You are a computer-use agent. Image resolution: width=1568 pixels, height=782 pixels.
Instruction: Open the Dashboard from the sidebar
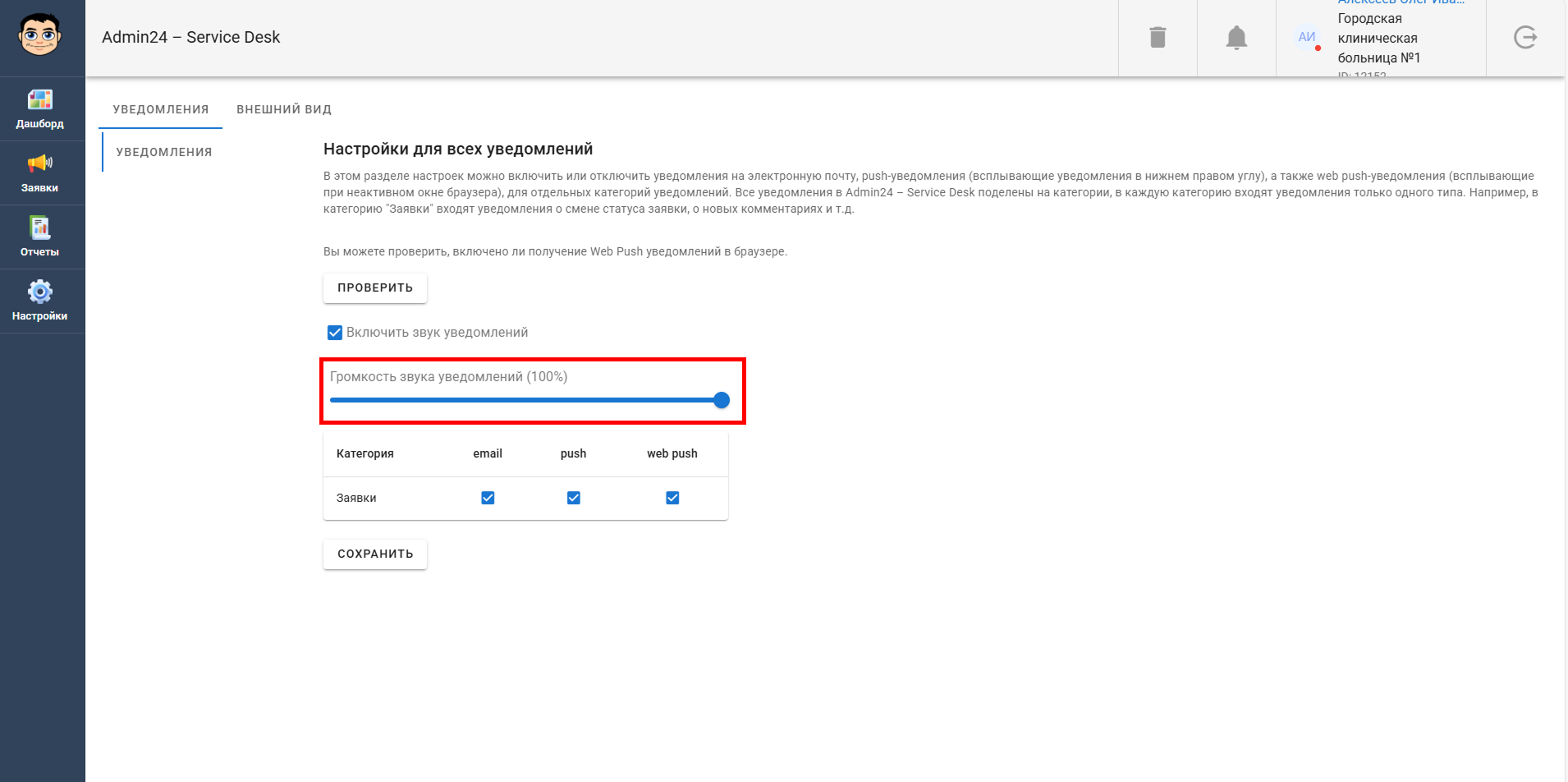[39, 109]
